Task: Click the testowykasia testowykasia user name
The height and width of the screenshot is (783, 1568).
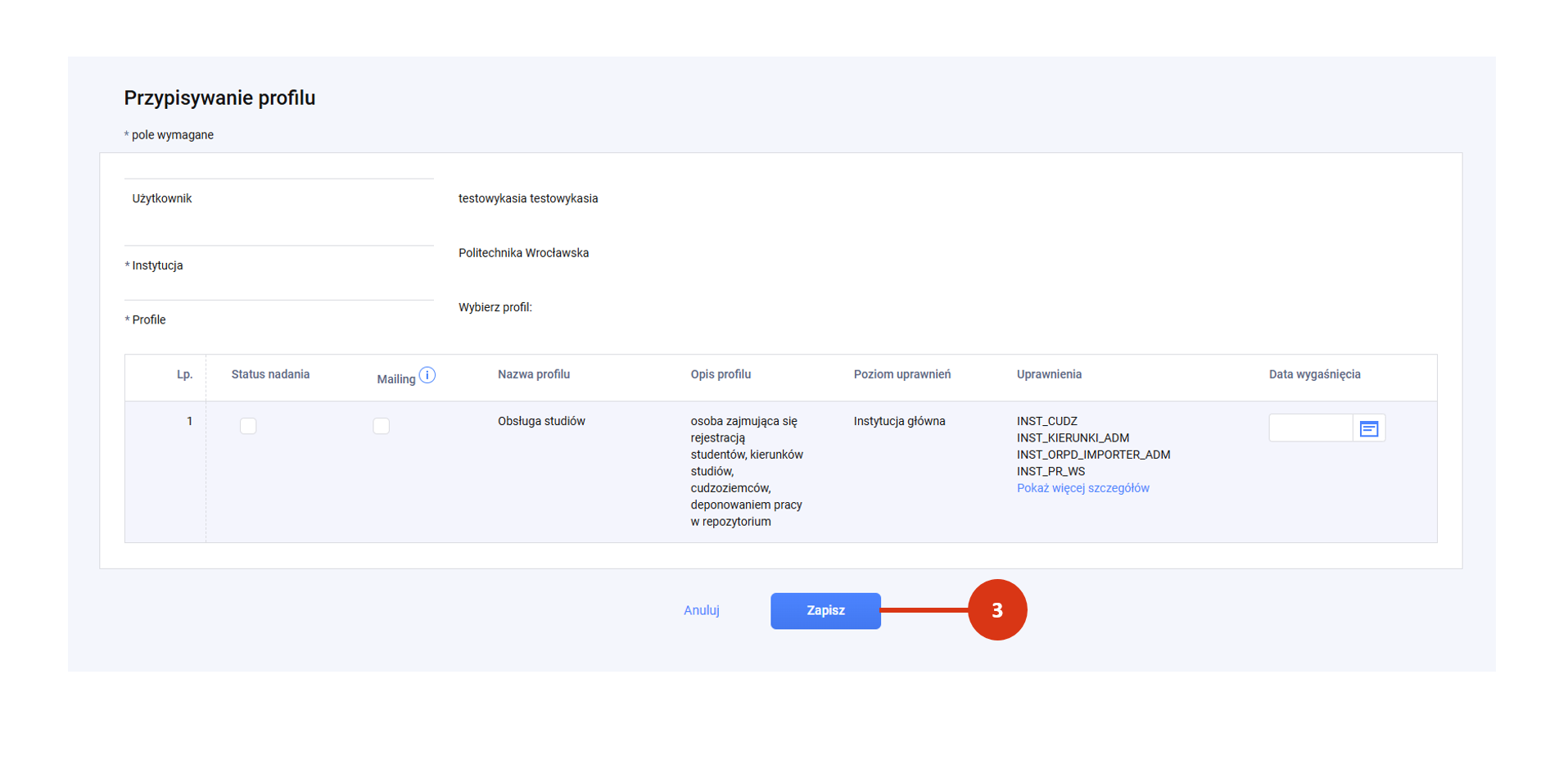Action: (x=528, y=198)
